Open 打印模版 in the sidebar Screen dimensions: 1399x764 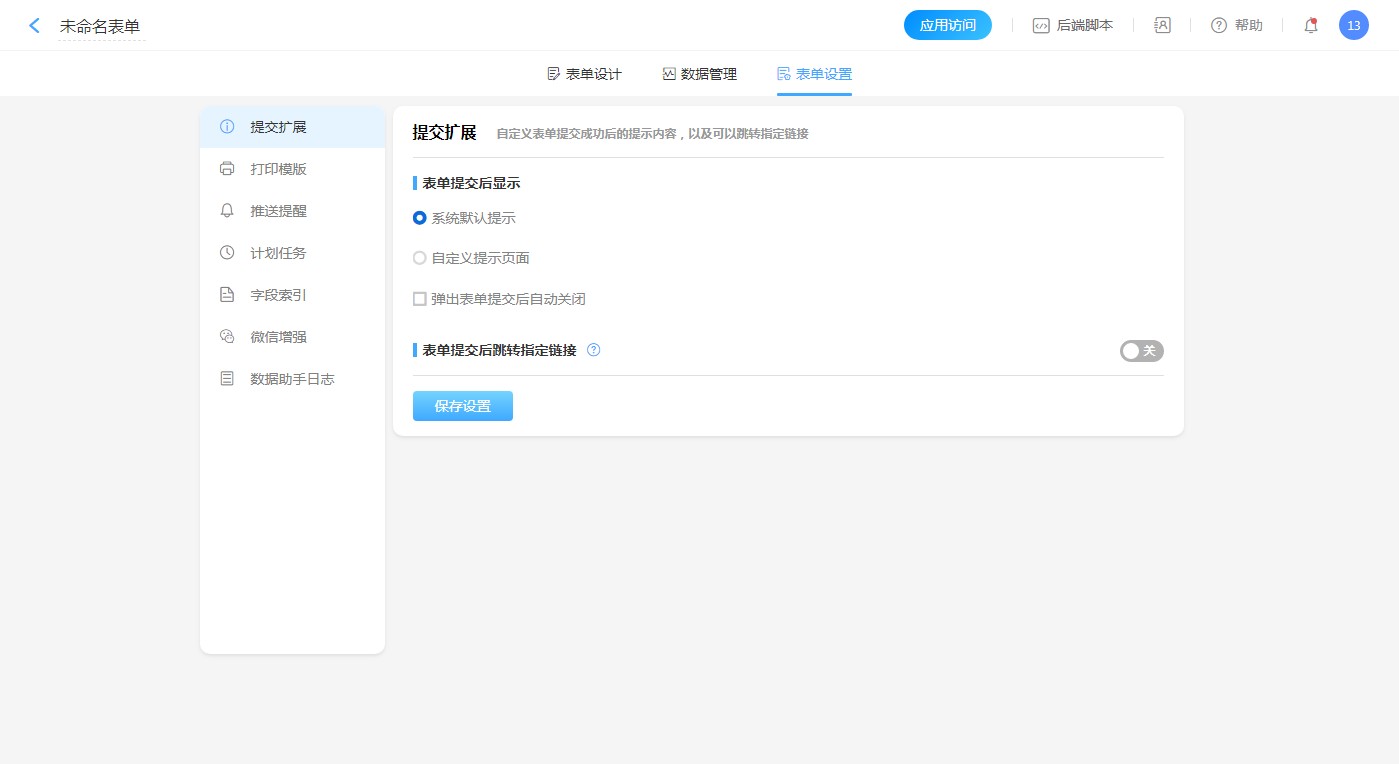tap(278, 169)
